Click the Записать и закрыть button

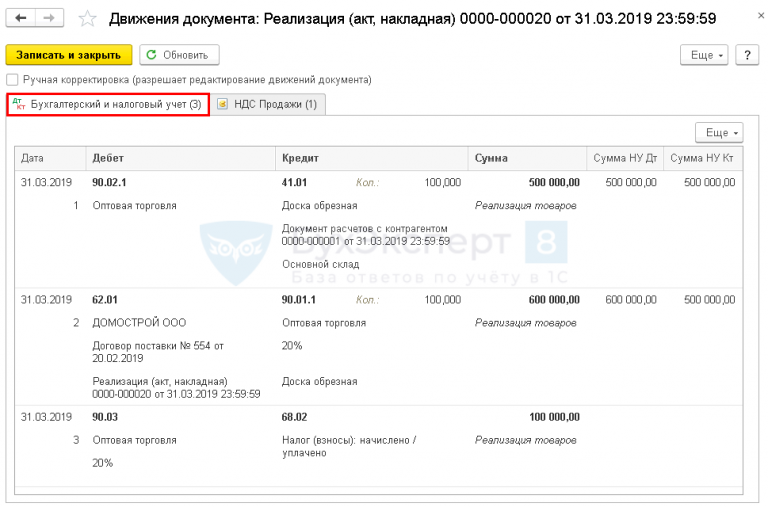click(69, 55)
